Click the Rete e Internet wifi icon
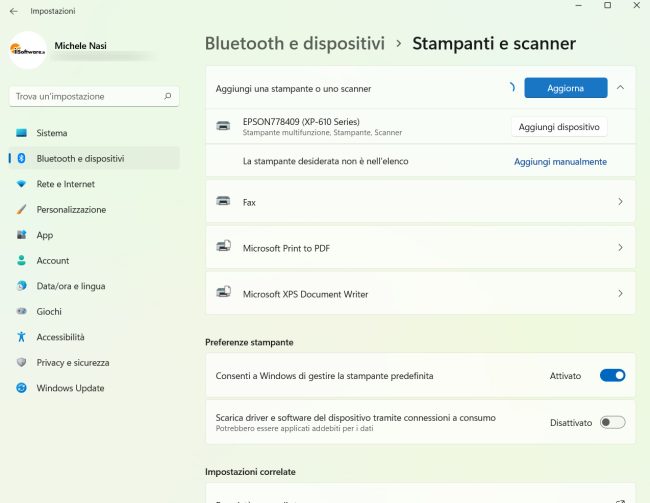The width and height of the screenshot is (650, 503). click(21, 184)
